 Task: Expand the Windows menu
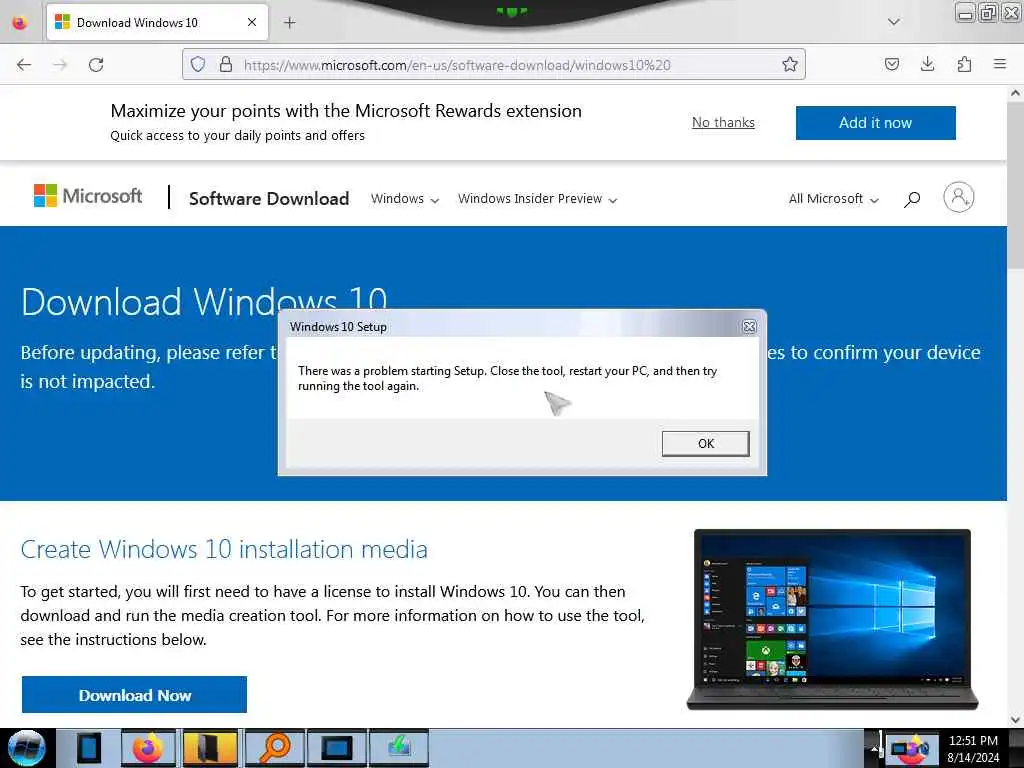tap(405, 199)
